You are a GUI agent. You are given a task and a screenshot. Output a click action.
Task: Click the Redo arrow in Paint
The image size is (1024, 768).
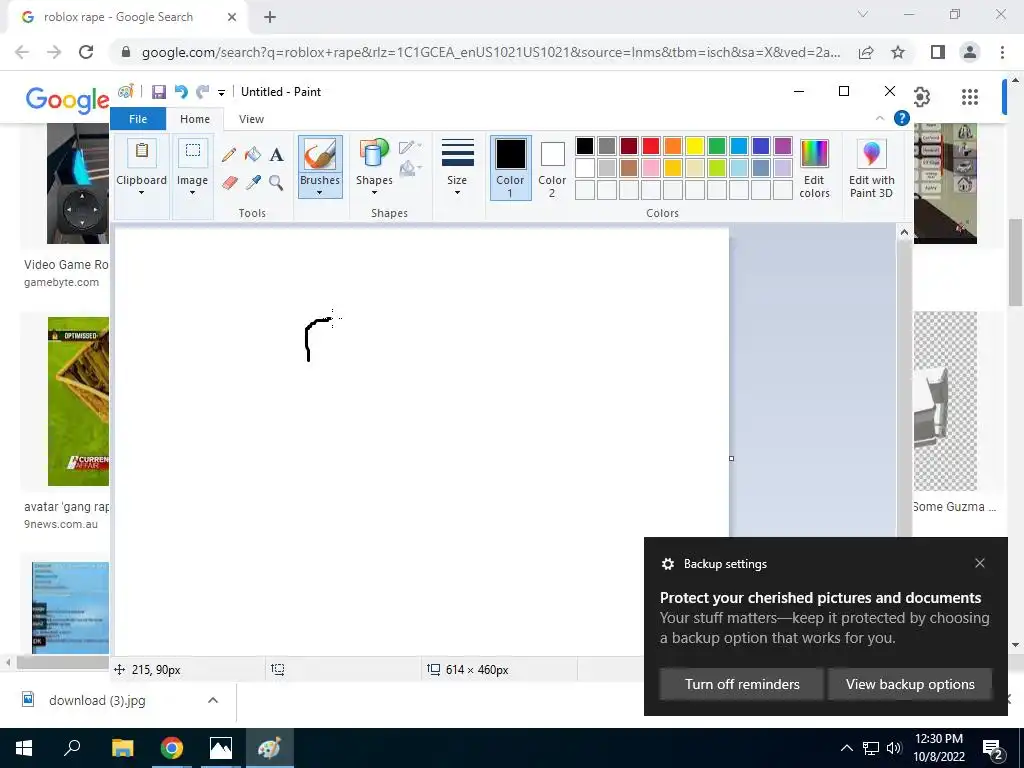click(203, 92)
